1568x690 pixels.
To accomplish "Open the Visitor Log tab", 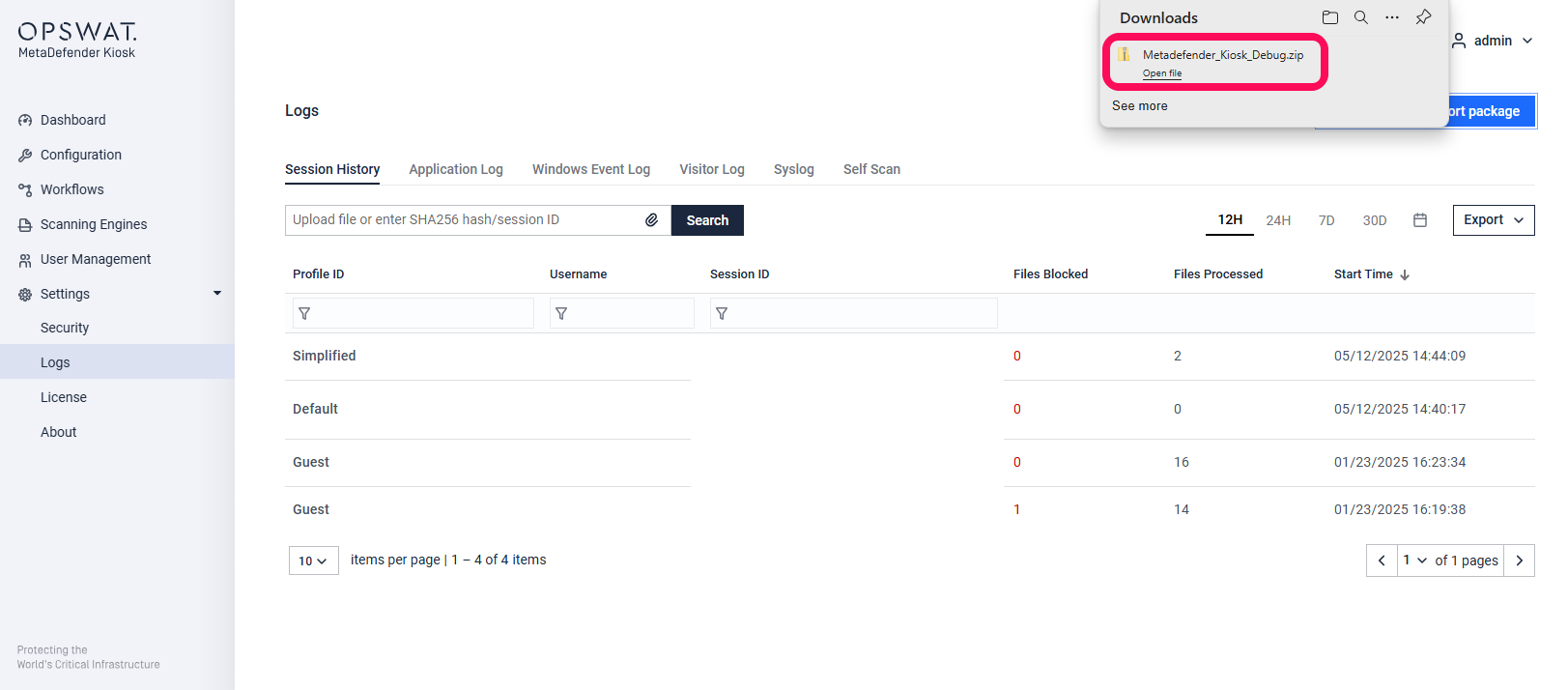I will tap(712, 169).
